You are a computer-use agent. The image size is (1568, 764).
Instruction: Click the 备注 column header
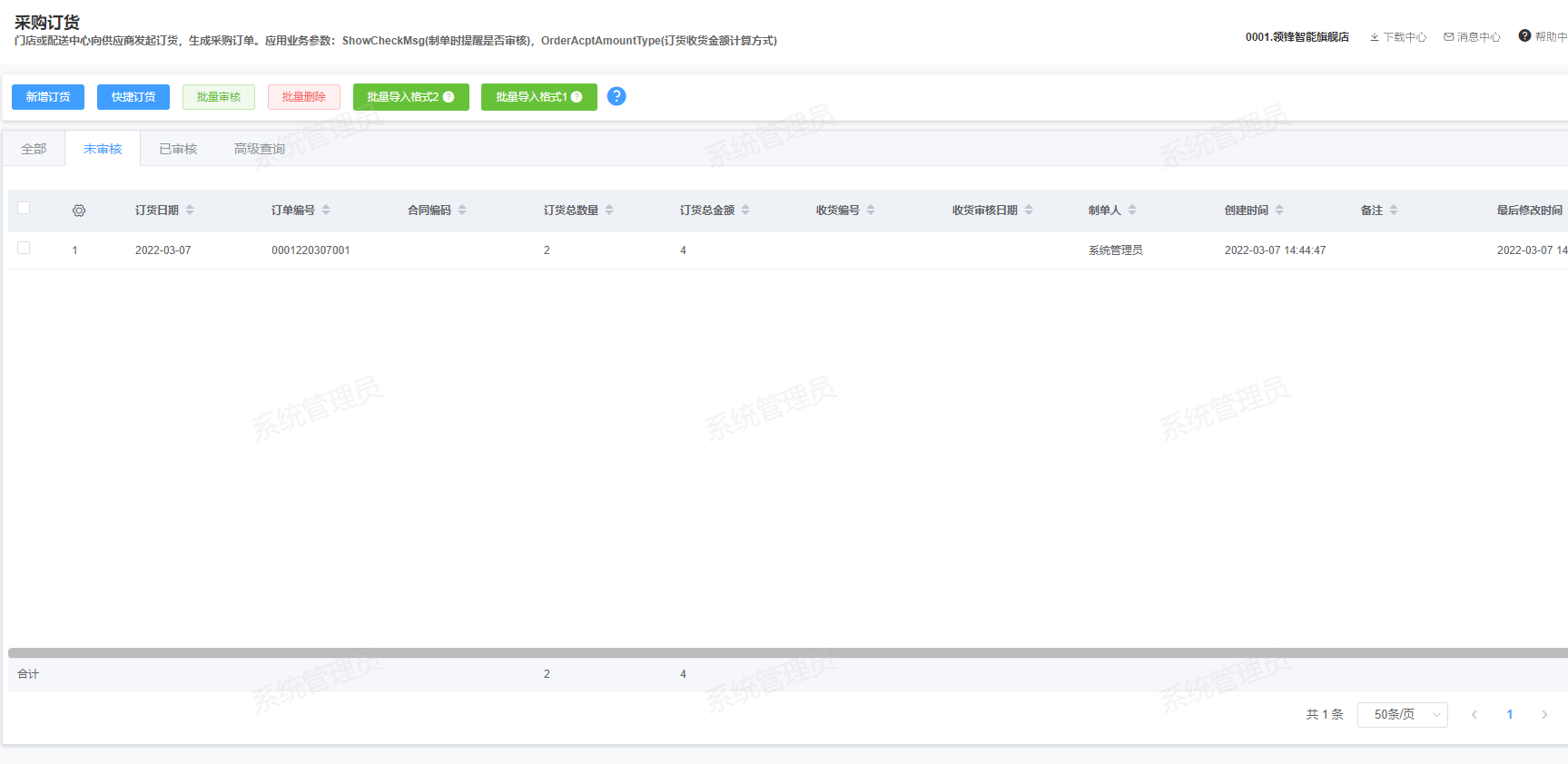click(1372, 211)
